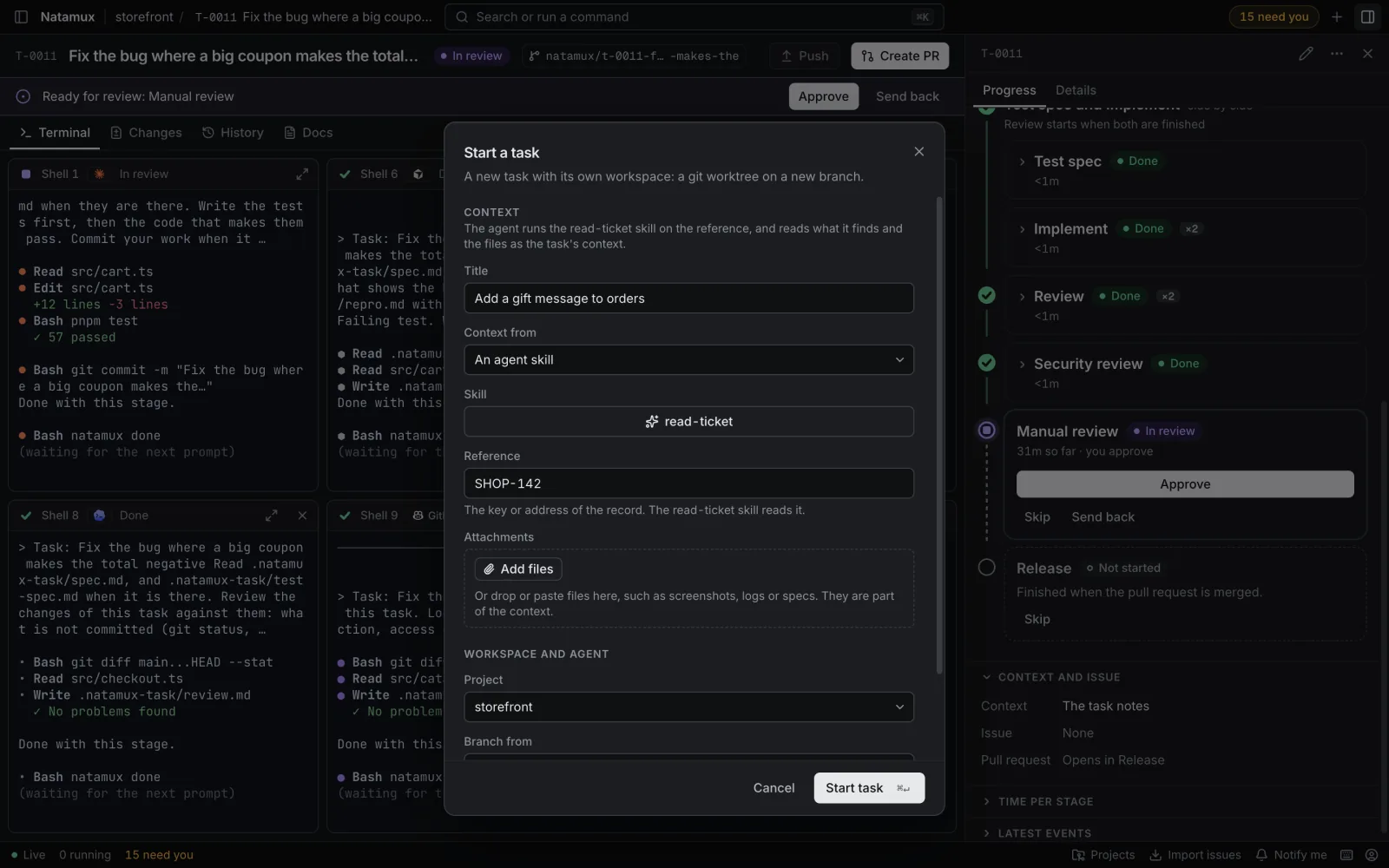Expand the Test spec stage
The width and height of the screenshot is (1389, 868).
[x=1022, y=162]
